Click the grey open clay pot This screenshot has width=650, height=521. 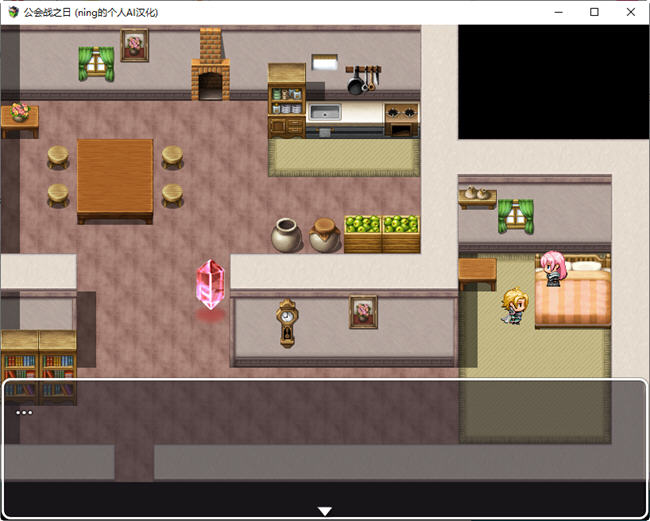[x=286, y=235]
